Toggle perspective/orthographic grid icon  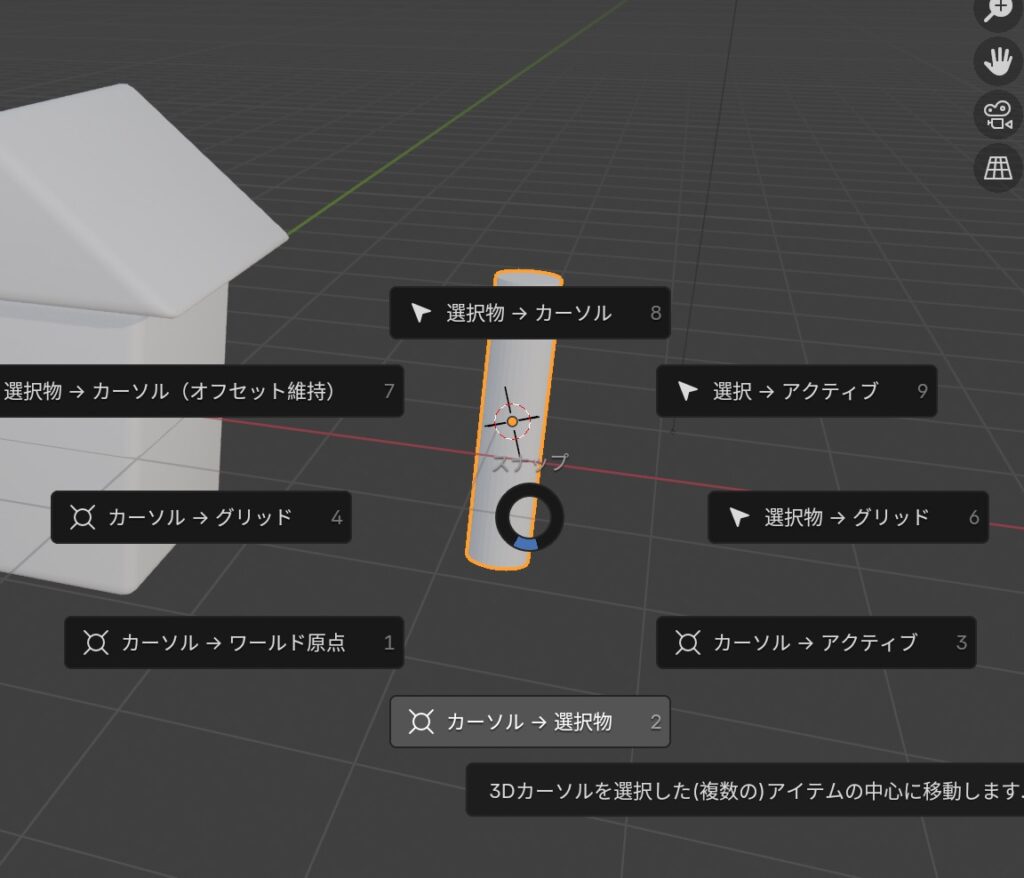(x=997, y=167)
